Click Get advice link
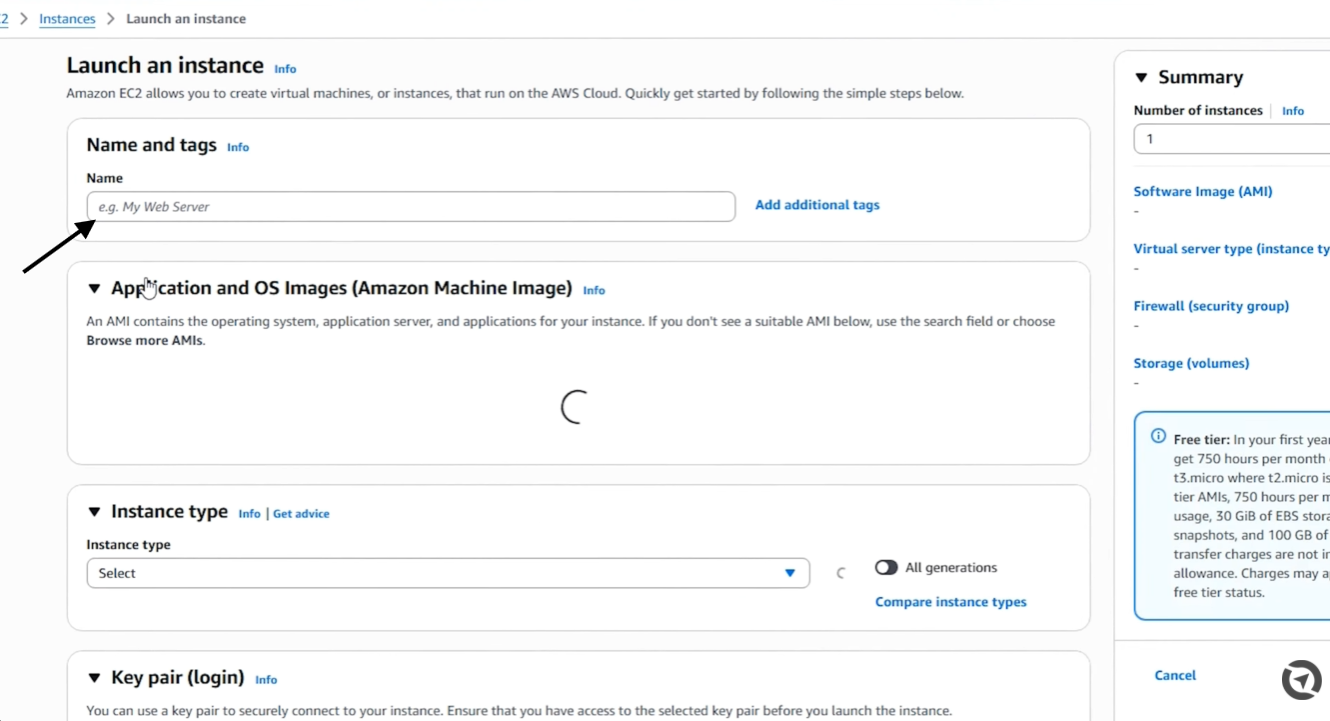The image size is (1330, 721). click(301, 514)
